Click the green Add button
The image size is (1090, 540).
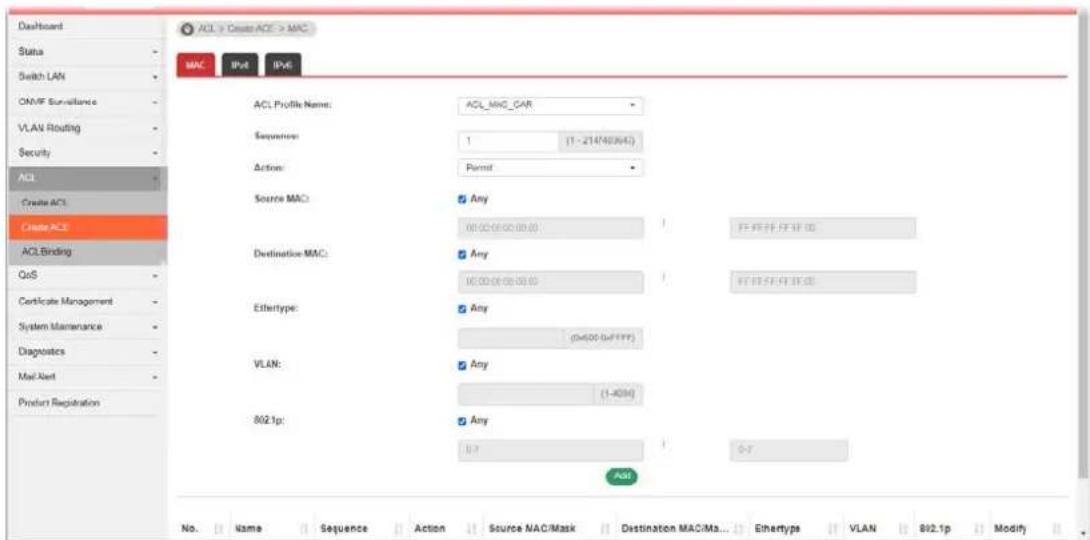621,475
